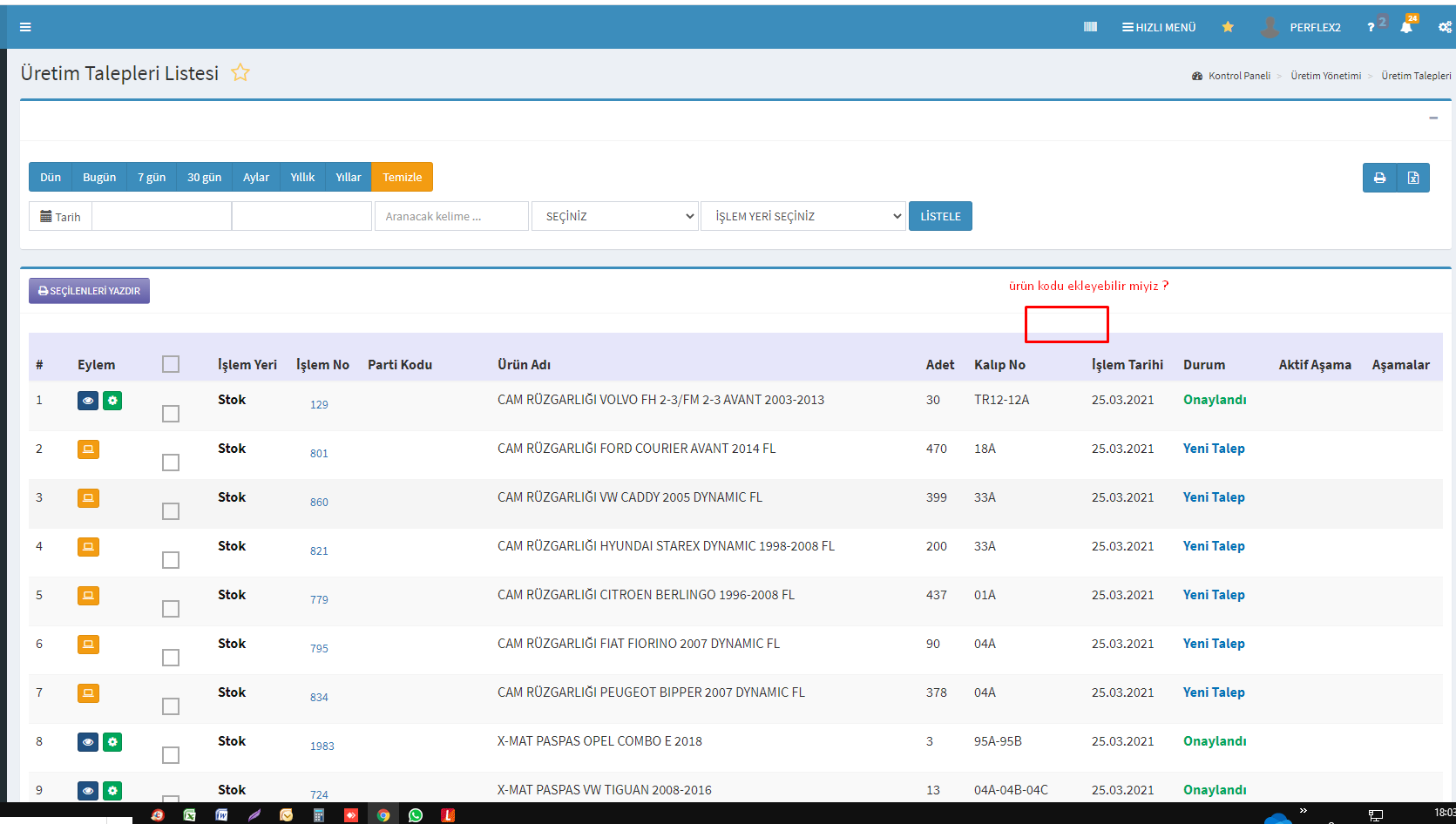View row 1 details with eye icon
The width and height of the screenshot is (1456, 824).
tap(88, 401)
